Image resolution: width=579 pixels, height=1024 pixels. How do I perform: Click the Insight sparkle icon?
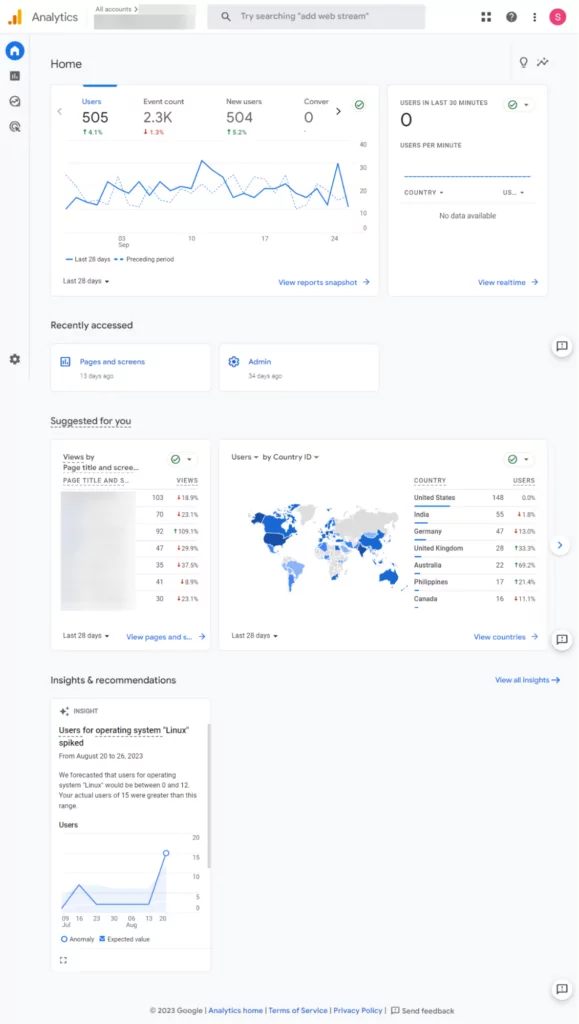tap(64, 711)
